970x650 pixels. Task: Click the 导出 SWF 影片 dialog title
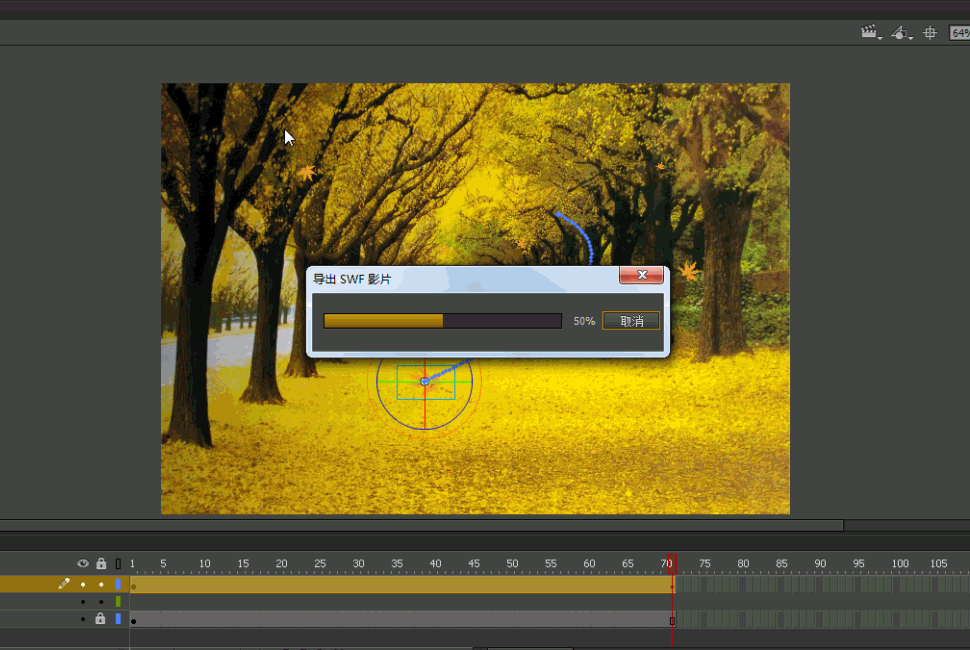[x=351, y=280]
